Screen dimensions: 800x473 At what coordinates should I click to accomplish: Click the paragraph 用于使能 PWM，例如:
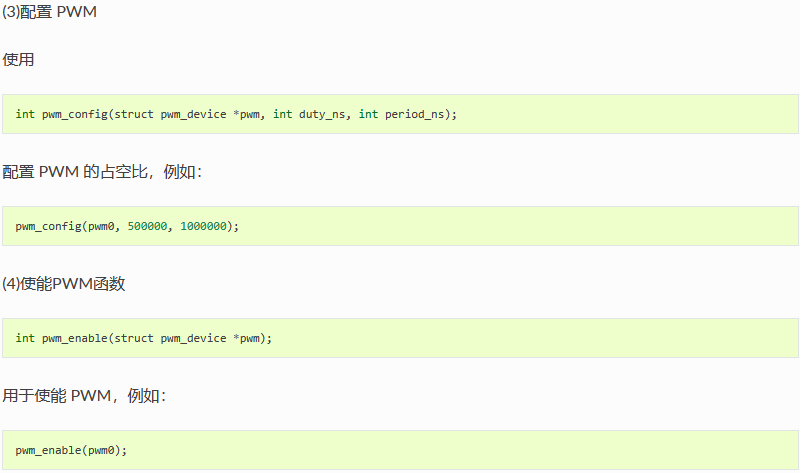click(84, 395)
